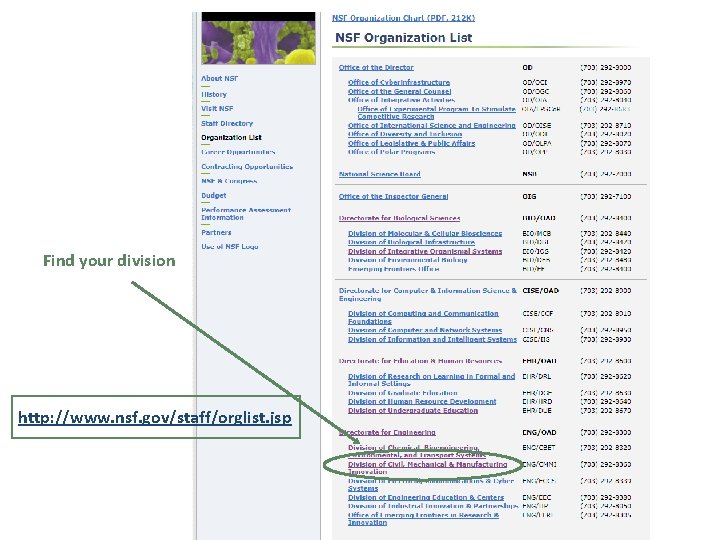Screen dimensions: 720x540
Task: Open NSF & Congress sidebar link
Action: [229, 181]
